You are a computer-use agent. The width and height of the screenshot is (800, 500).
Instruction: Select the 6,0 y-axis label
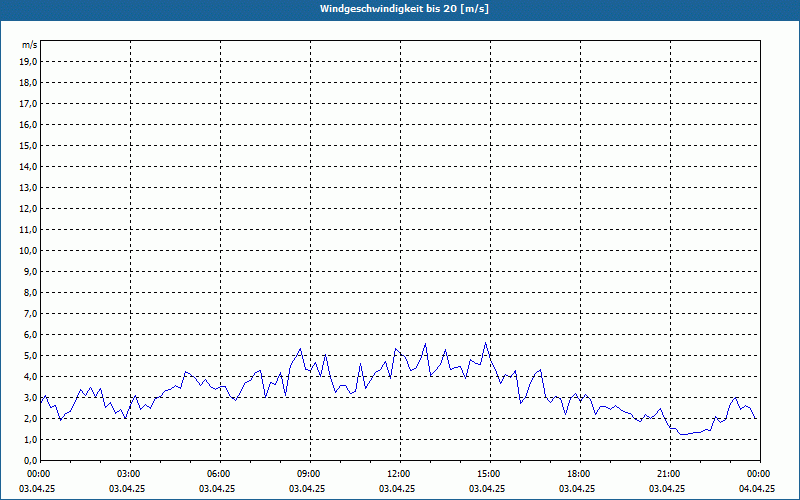[x=31, y=335]
